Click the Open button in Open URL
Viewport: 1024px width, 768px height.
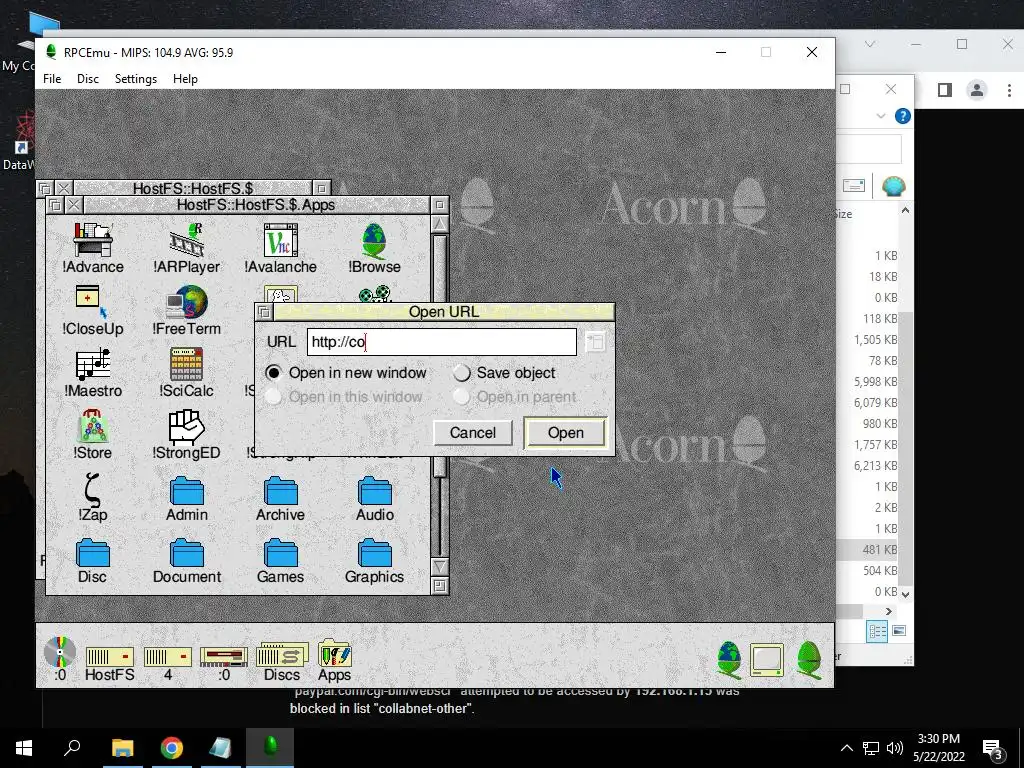566,433
